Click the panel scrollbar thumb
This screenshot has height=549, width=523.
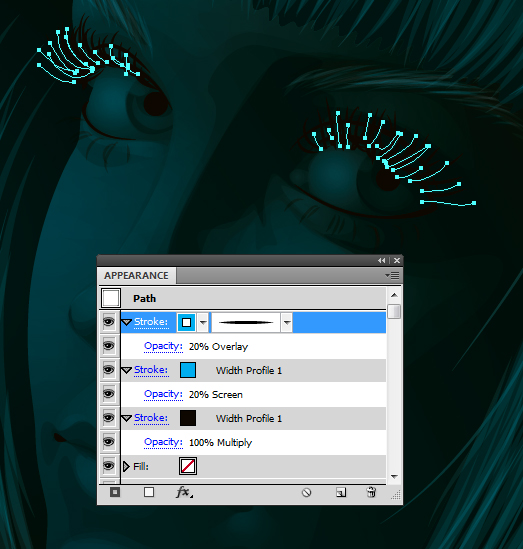(394, 312)
